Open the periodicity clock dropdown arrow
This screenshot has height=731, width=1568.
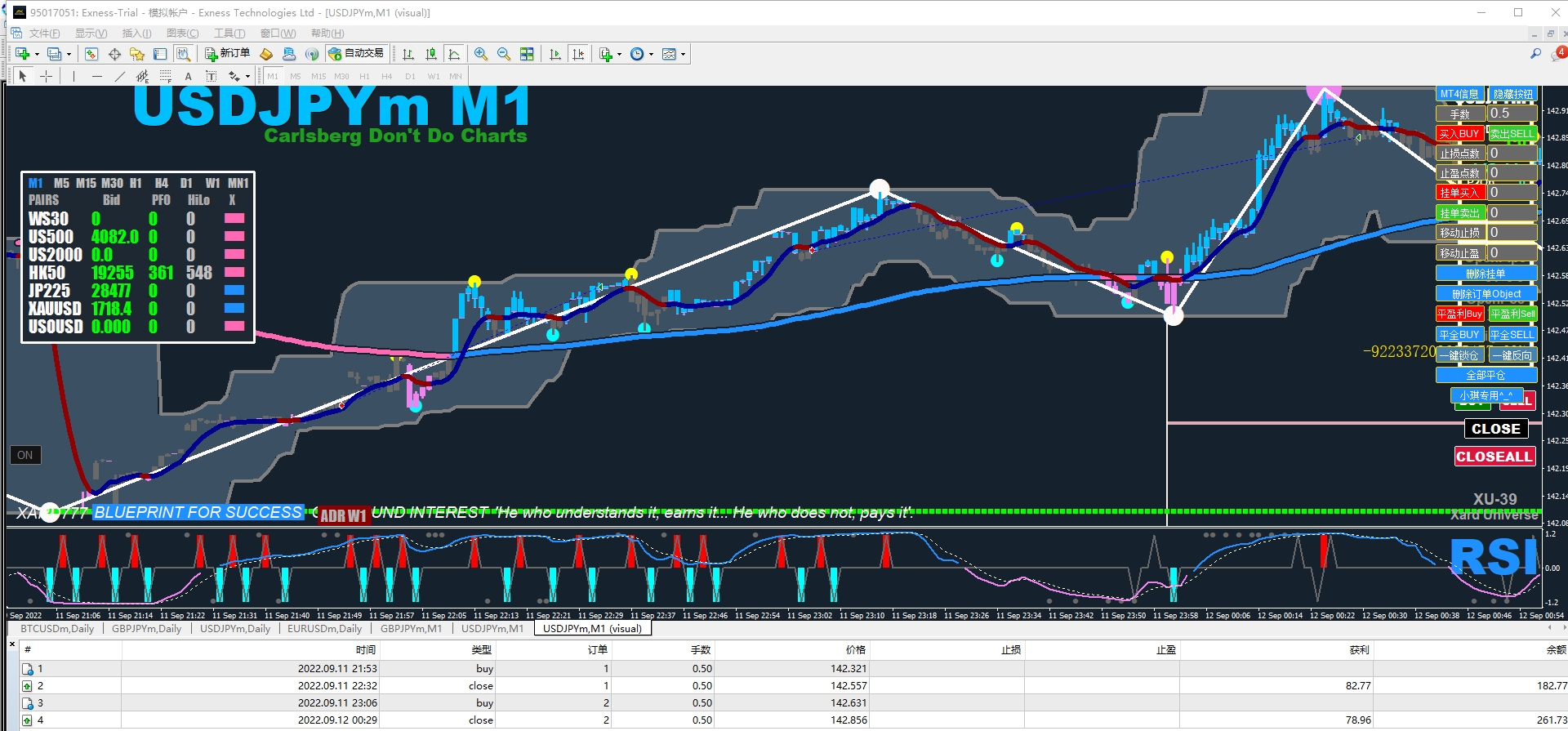pyautogui.click(x=651, y=55)
